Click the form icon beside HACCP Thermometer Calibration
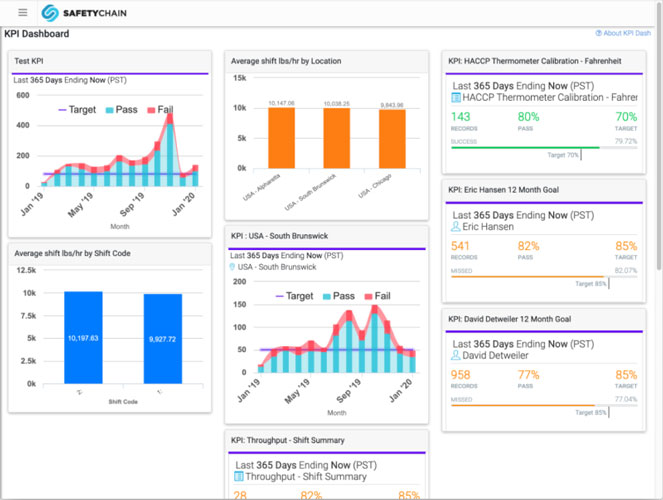The image size is (663, 500). coord(457,98)
